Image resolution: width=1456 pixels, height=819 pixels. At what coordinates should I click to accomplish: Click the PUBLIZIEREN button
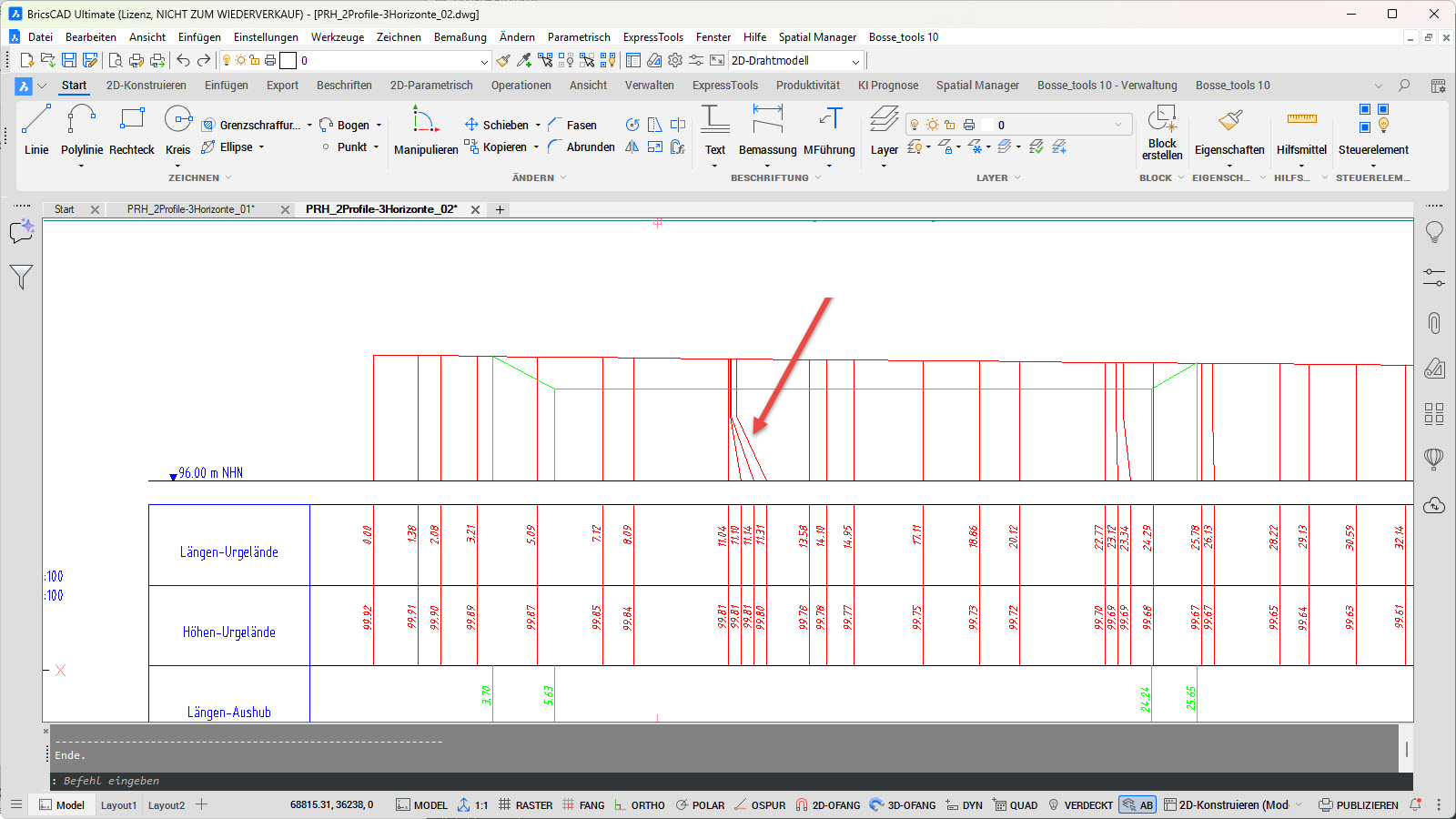[1359, 805]
